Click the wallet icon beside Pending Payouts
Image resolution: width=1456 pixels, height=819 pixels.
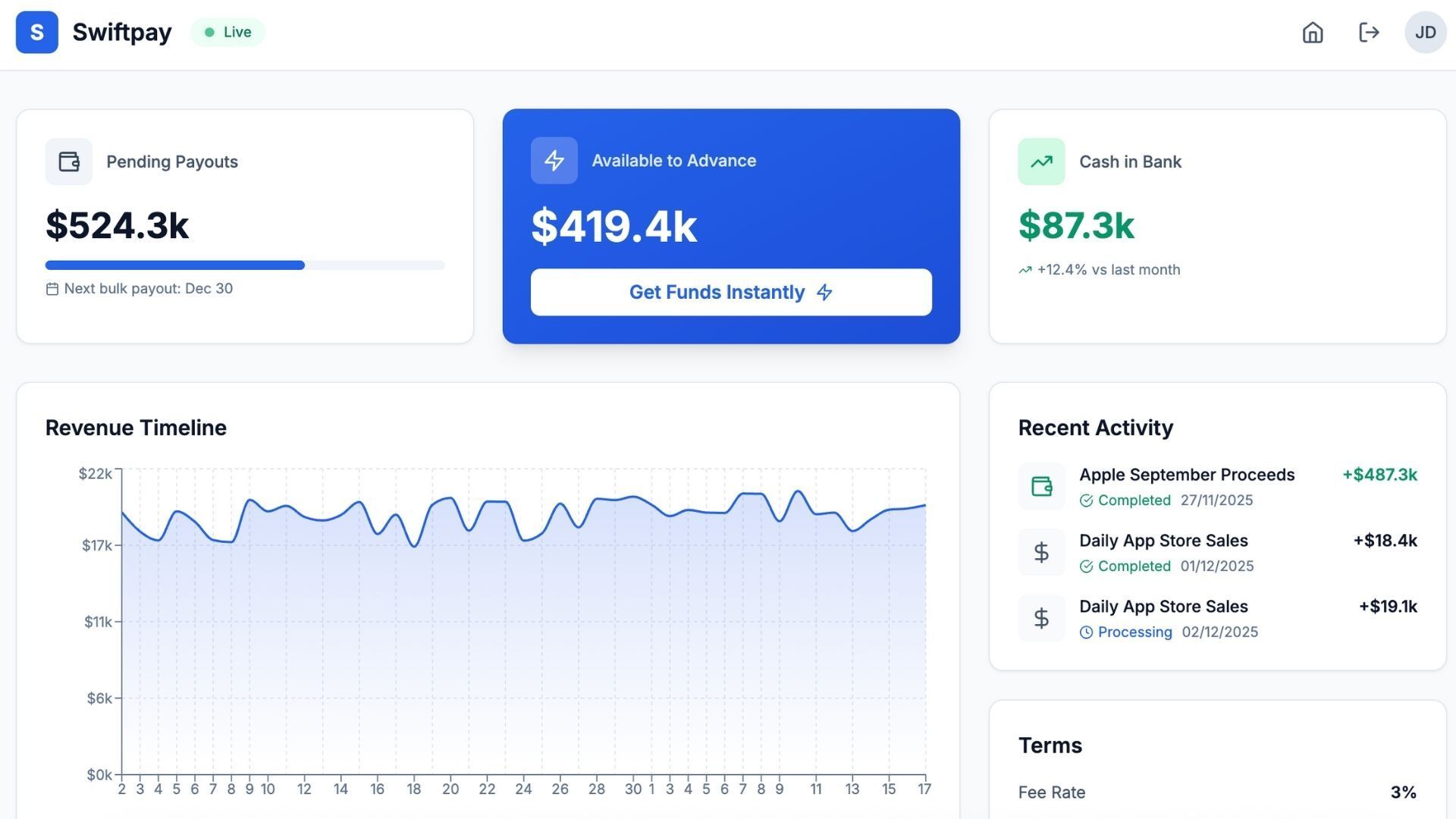pos(69,162)
